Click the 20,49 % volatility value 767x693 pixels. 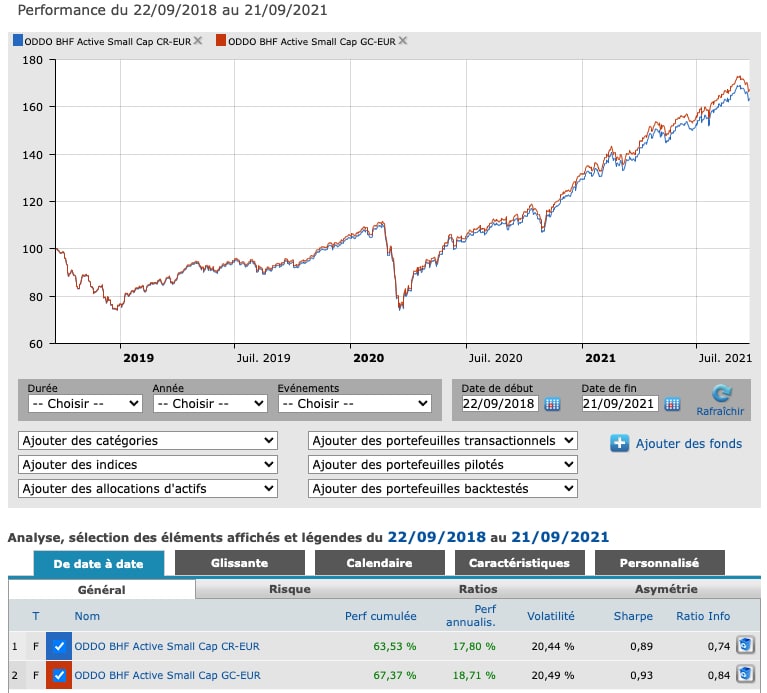[553, 675]
